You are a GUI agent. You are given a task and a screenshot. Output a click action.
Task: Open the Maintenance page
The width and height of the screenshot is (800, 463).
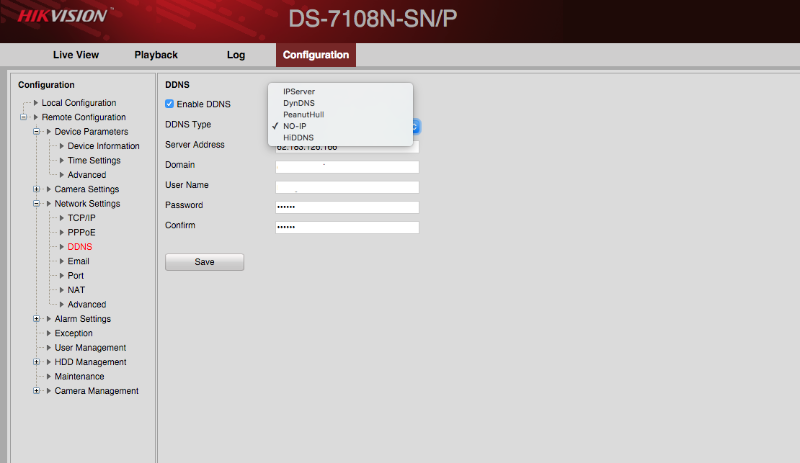(79, 376)
